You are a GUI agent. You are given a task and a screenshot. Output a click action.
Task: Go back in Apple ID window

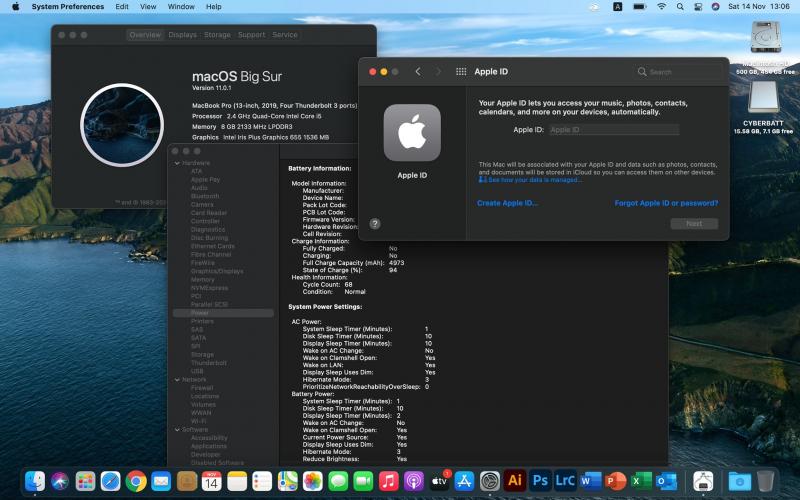(x=418, y=72)
